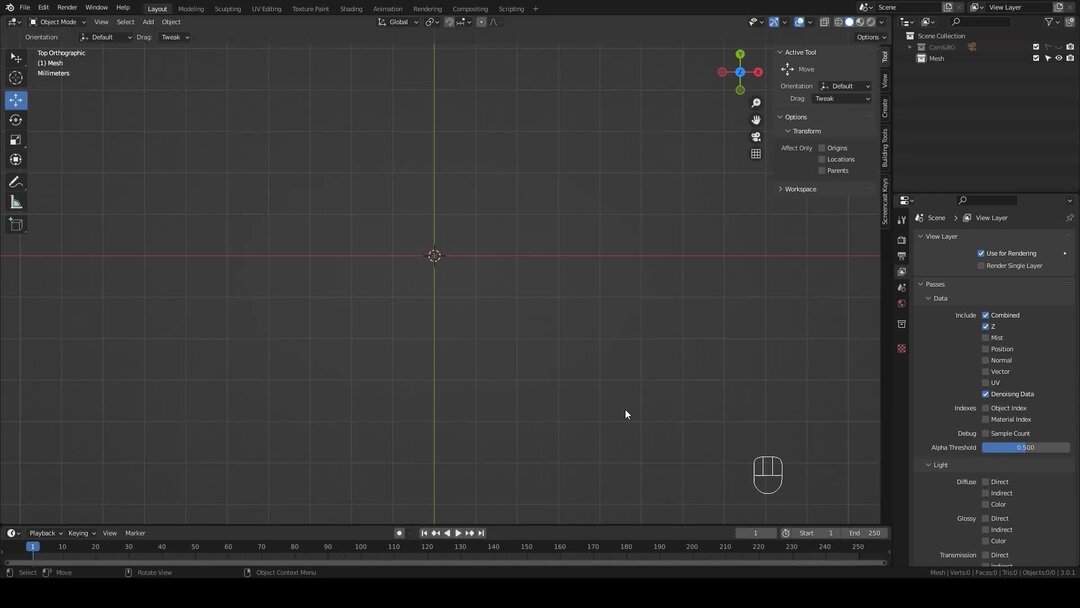Viewport: 1080px width, 608px height.
Task: Enable the Mist pass checkbox
Action: (986, 337)
